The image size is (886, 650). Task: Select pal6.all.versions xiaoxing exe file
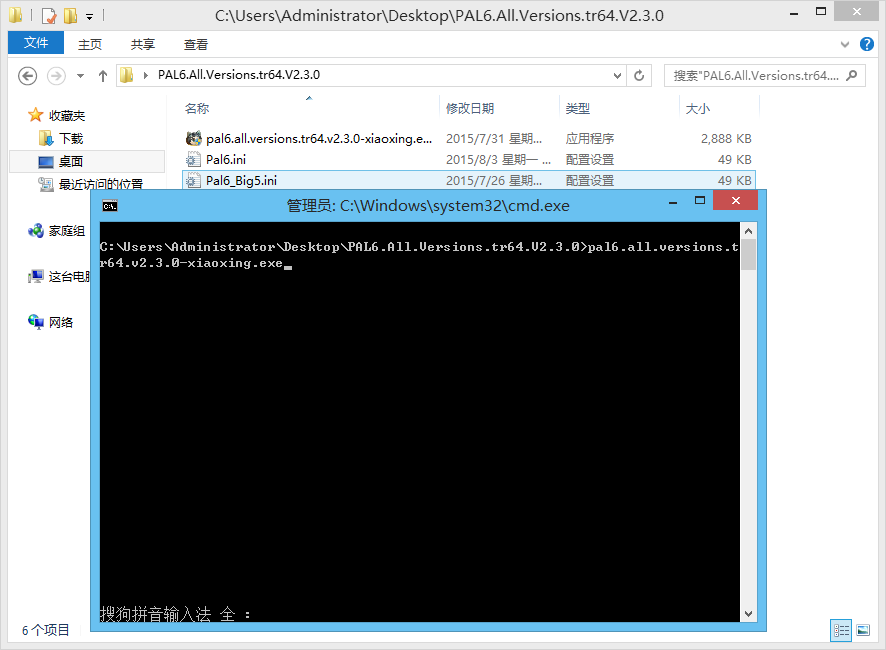(x=319, y=138)
